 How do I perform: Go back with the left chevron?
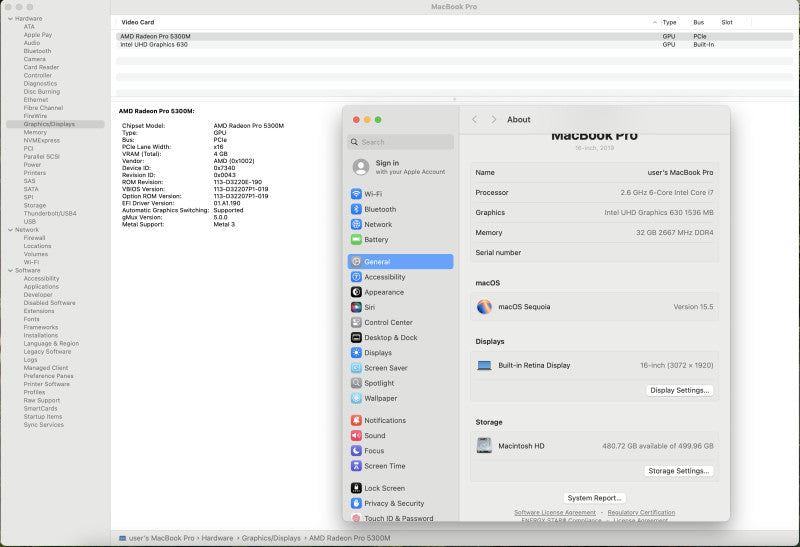[x=474, y=119]
